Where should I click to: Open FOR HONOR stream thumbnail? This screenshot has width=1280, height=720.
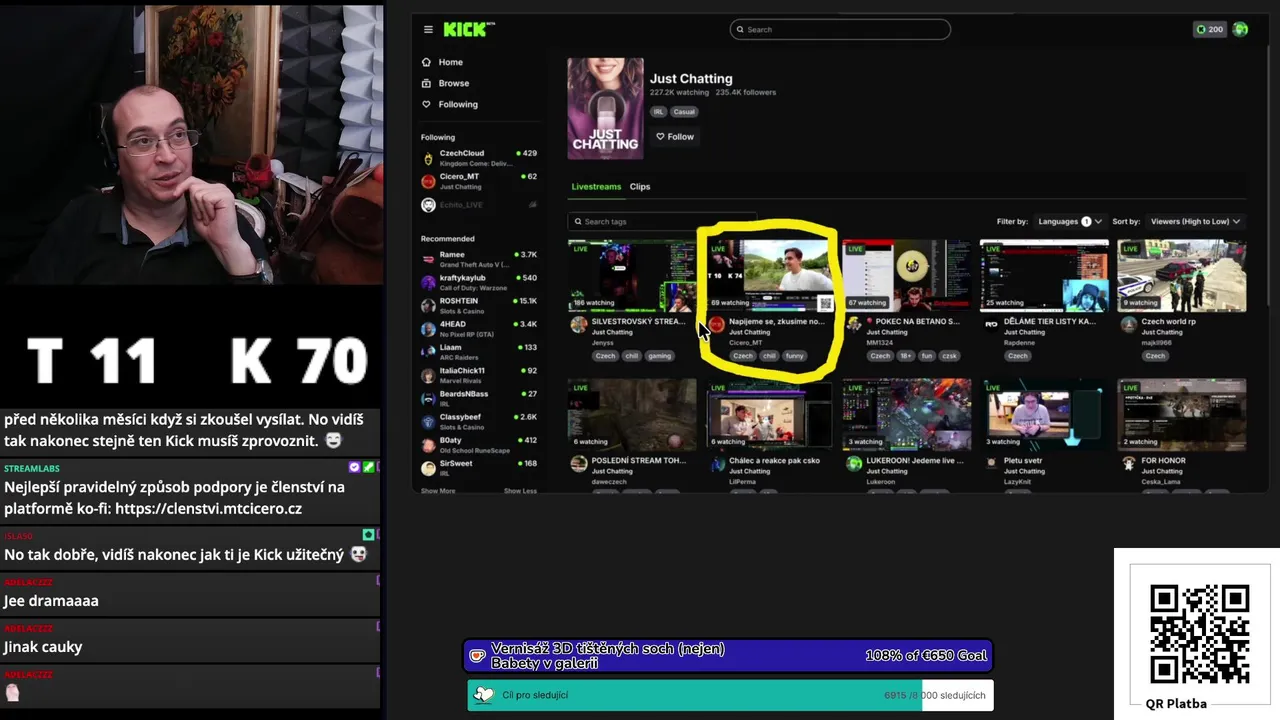point(1182,415)
